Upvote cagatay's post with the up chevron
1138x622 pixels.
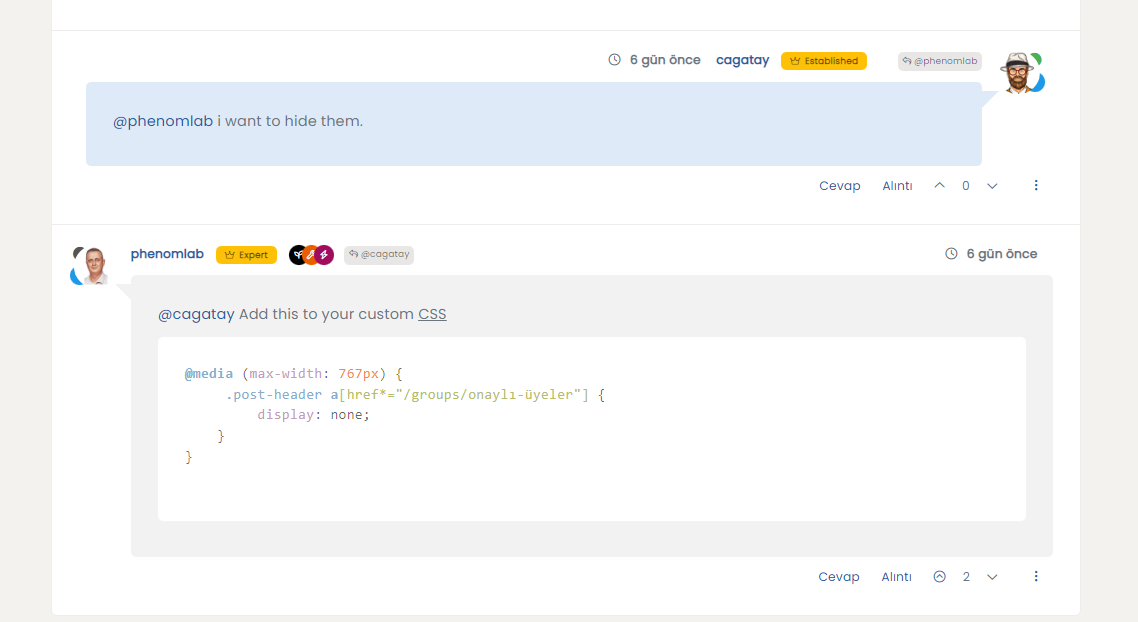pyautogui.click(x=939, y=186)
